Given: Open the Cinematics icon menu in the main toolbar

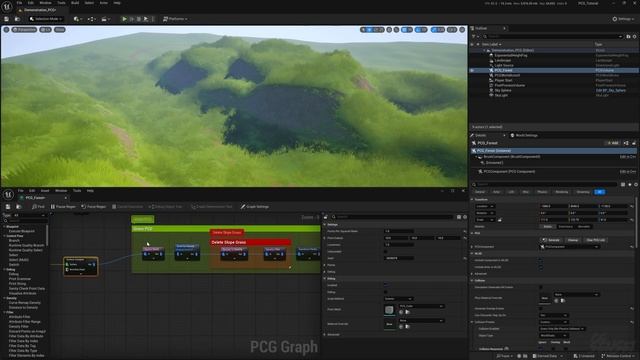Looking at the screenshot, I should click(x=105, y=19).
